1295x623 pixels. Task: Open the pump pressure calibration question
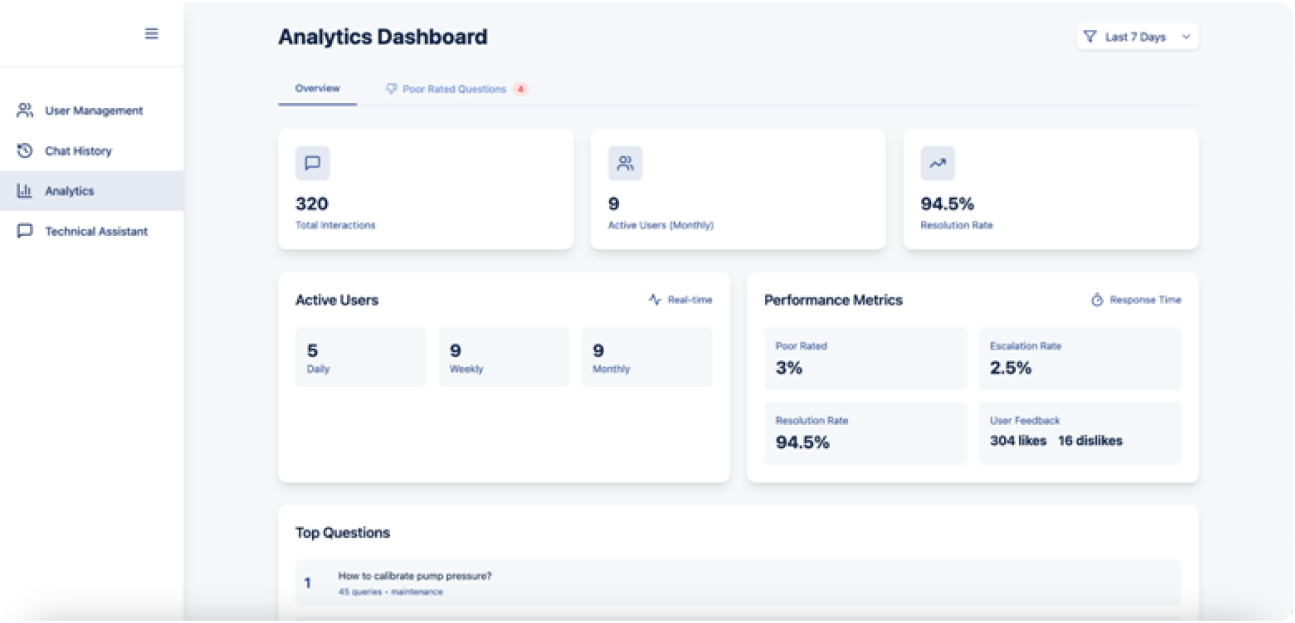tap(737, 582)
